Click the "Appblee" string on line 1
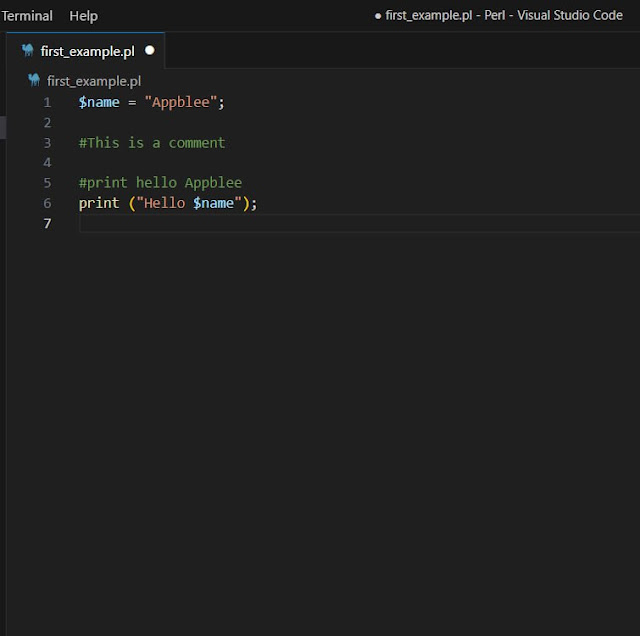 tap(180, 102)
